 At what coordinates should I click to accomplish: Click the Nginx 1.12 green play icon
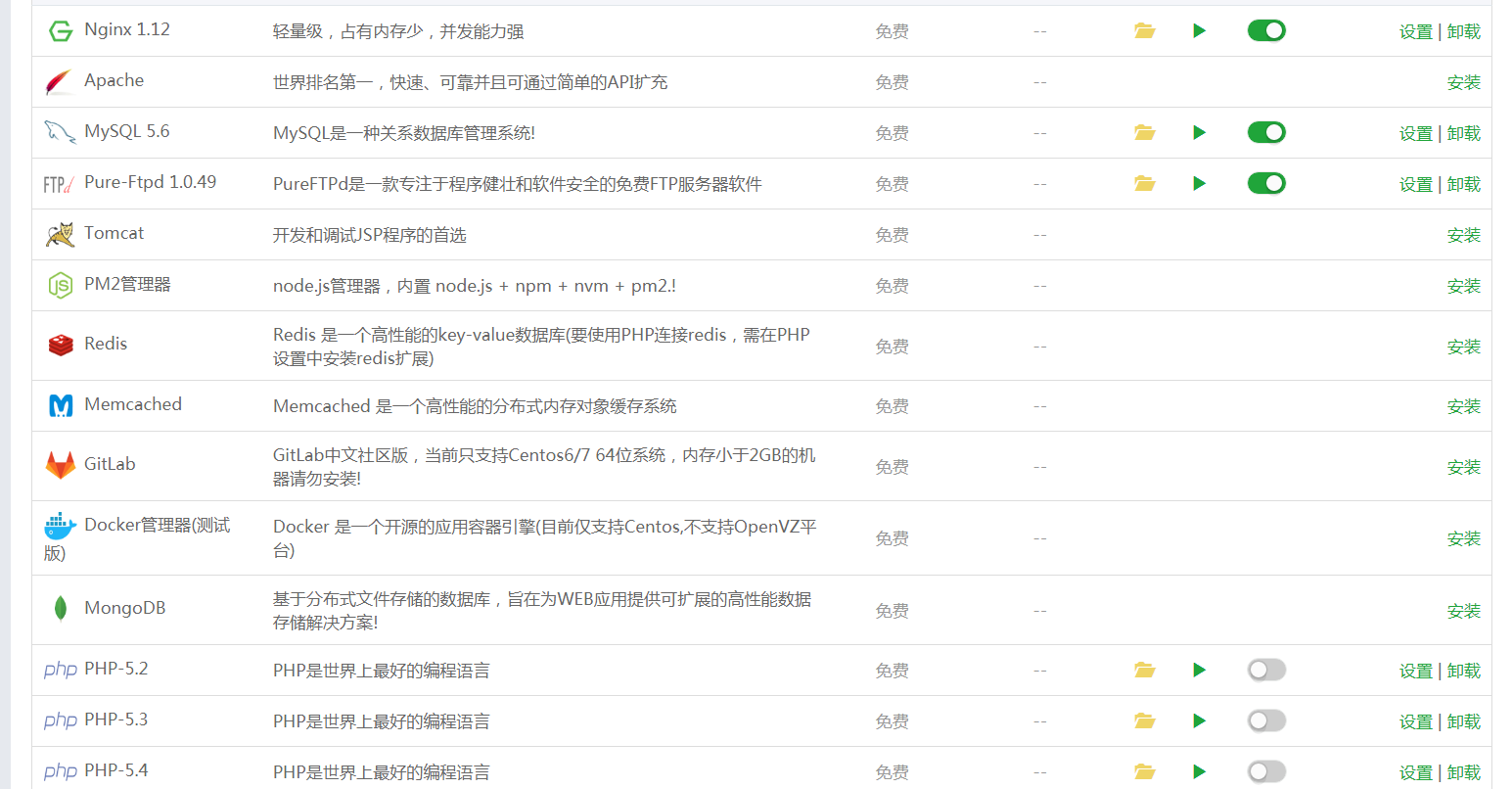1200,31
